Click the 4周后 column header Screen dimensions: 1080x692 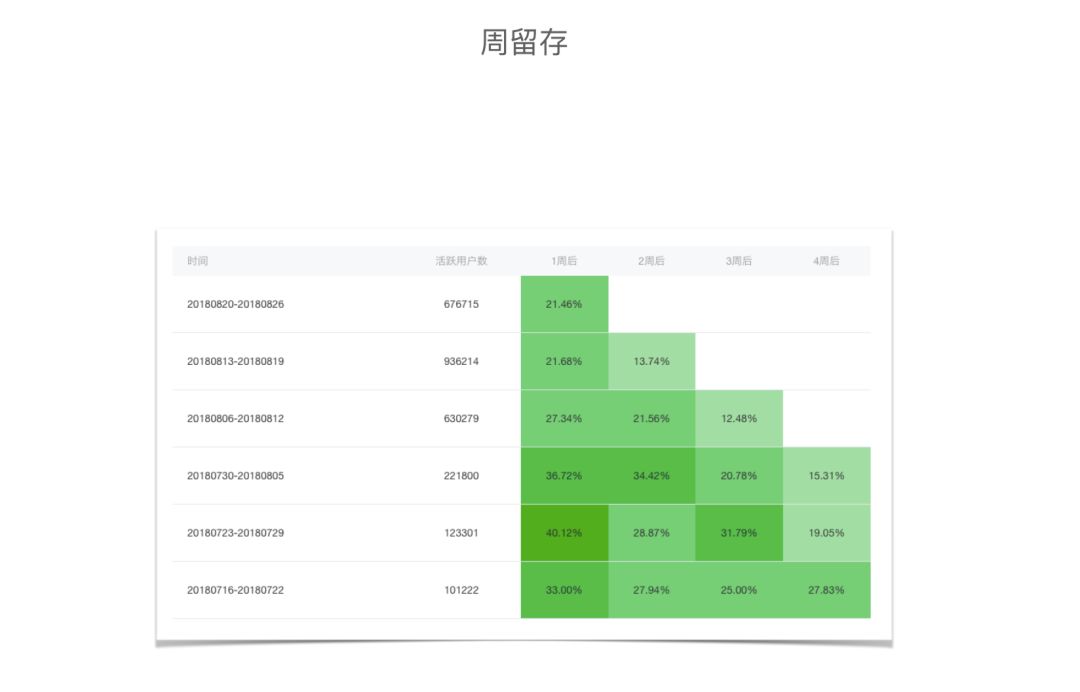pyautogui.click(x=826, y=261)
